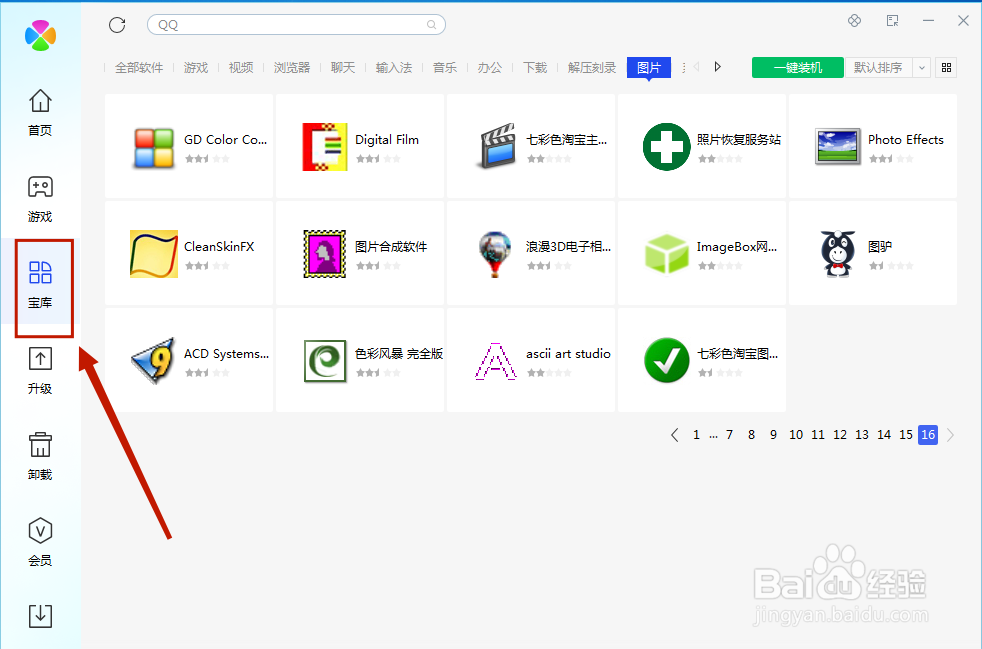982x649 pixels.
Task: Click the 一键装机 green button
Action: click(798, 67)
